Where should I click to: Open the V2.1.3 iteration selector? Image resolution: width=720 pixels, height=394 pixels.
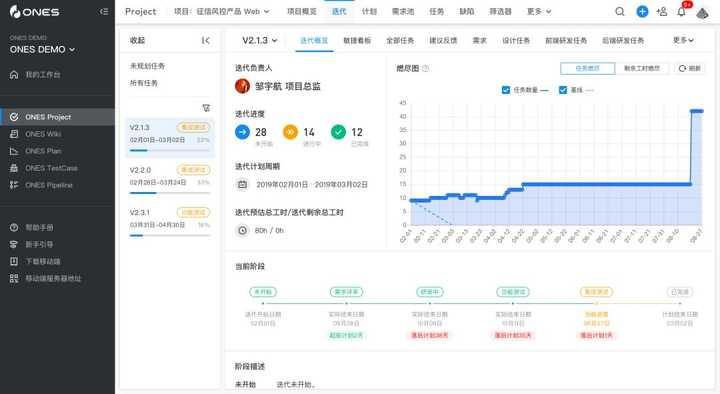(260, 40)
